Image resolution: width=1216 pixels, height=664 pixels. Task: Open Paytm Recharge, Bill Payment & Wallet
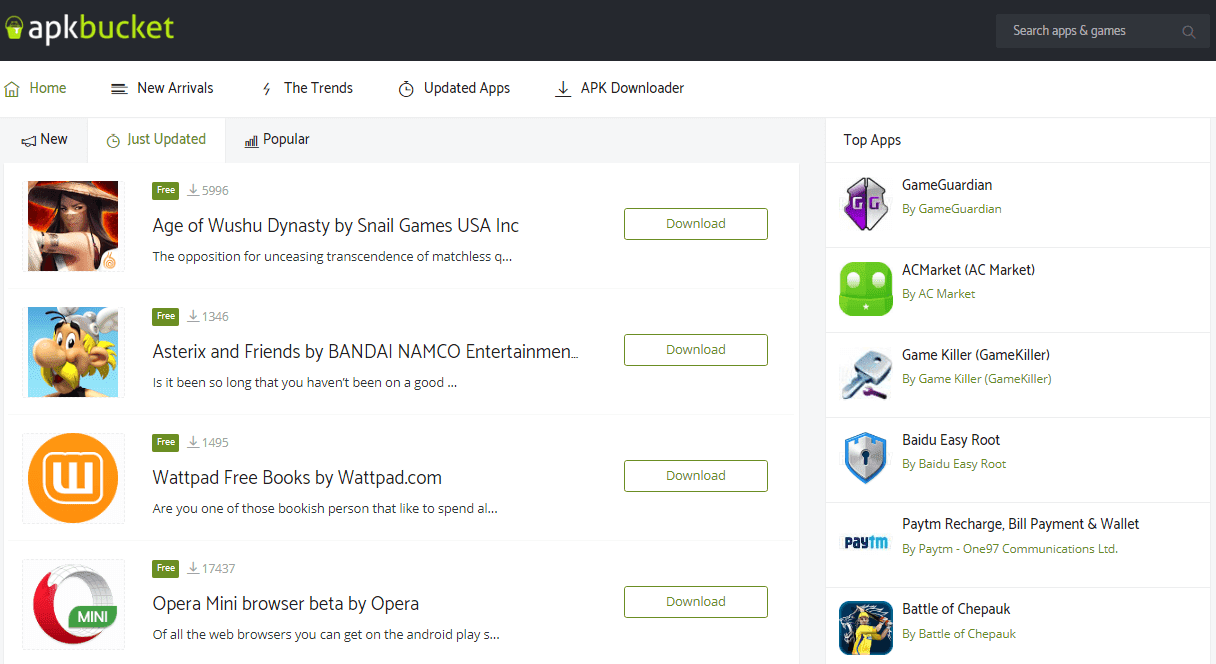1021,524
